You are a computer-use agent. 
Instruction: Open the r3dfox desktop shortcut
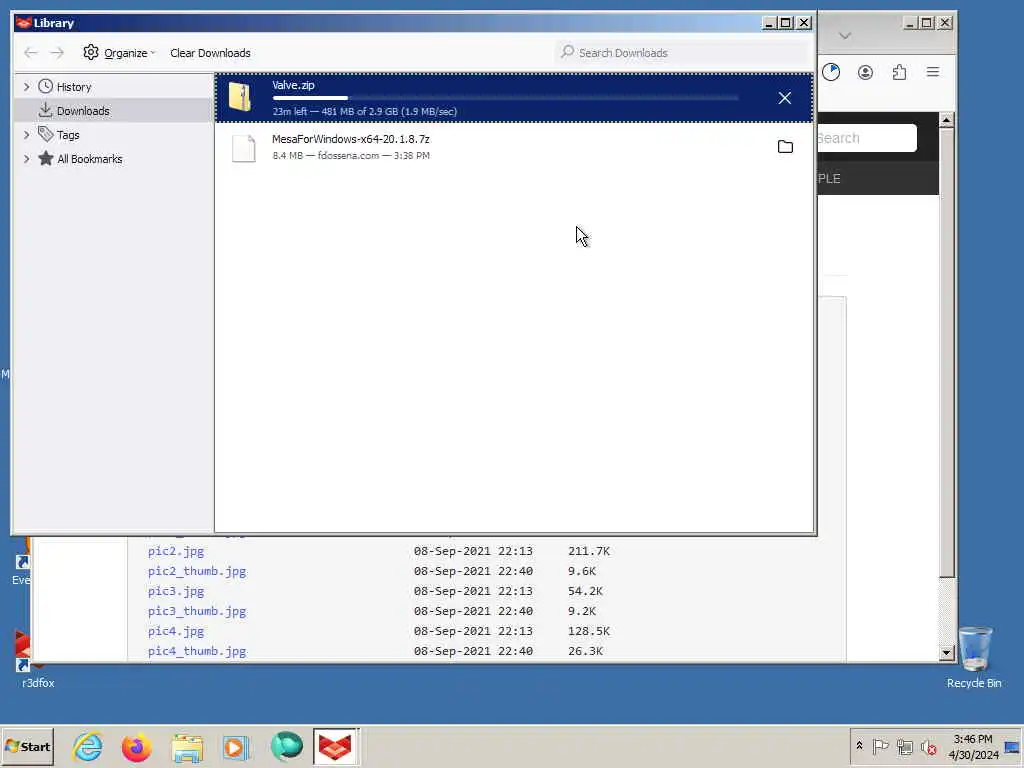coord(35,660)
